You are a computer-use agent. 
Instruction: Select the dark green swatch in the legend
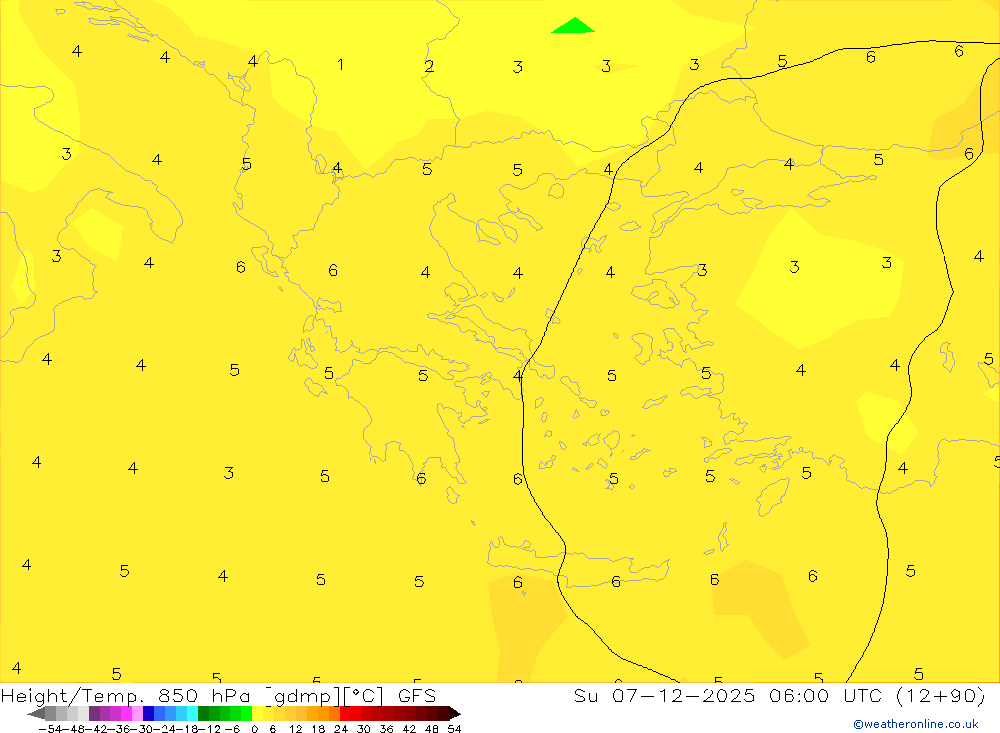(203, 714)
